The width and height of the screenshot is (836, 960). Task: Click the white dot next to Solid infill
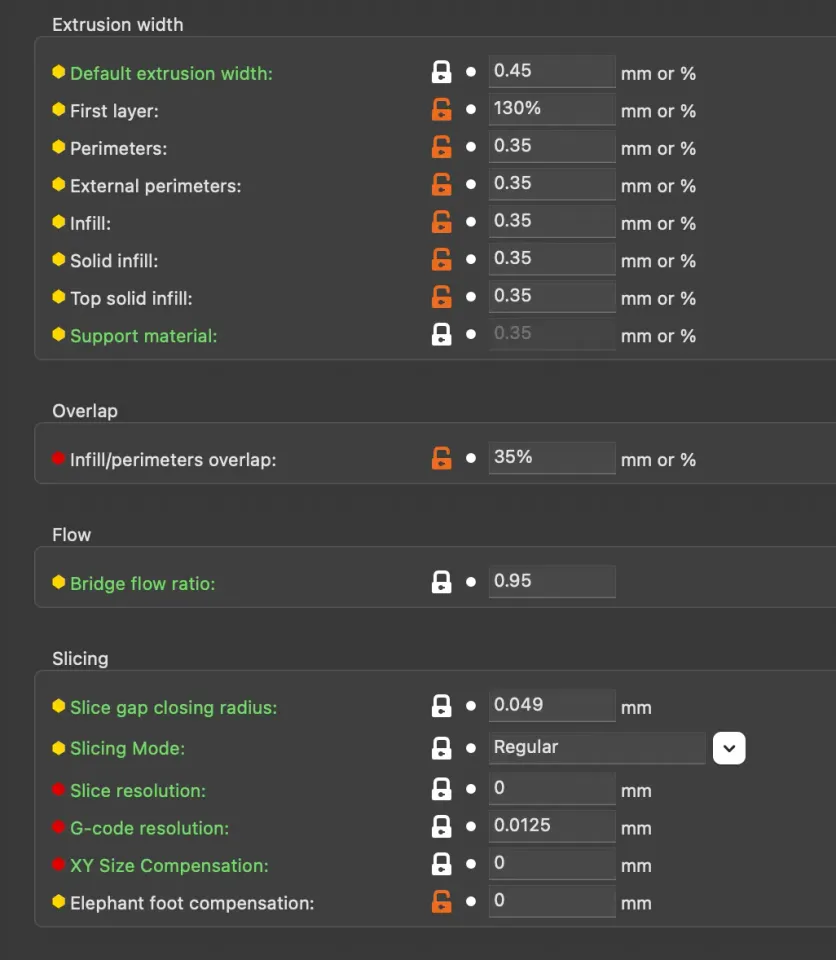pos(471,260)
